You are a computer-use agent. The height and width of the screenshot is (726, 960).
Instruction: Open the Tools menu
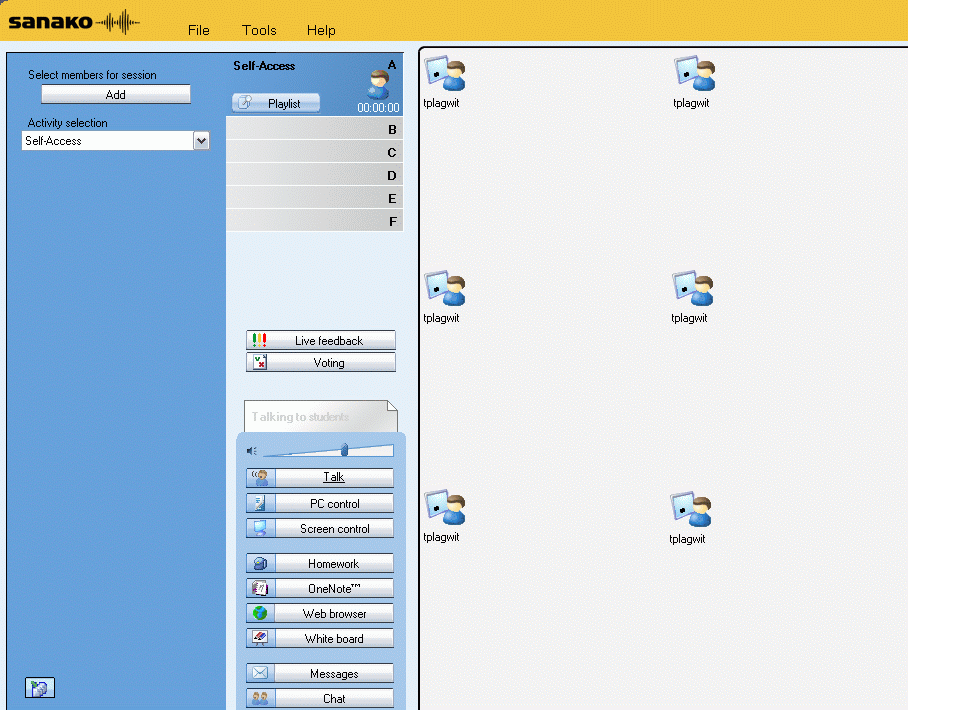coord(259,30)
